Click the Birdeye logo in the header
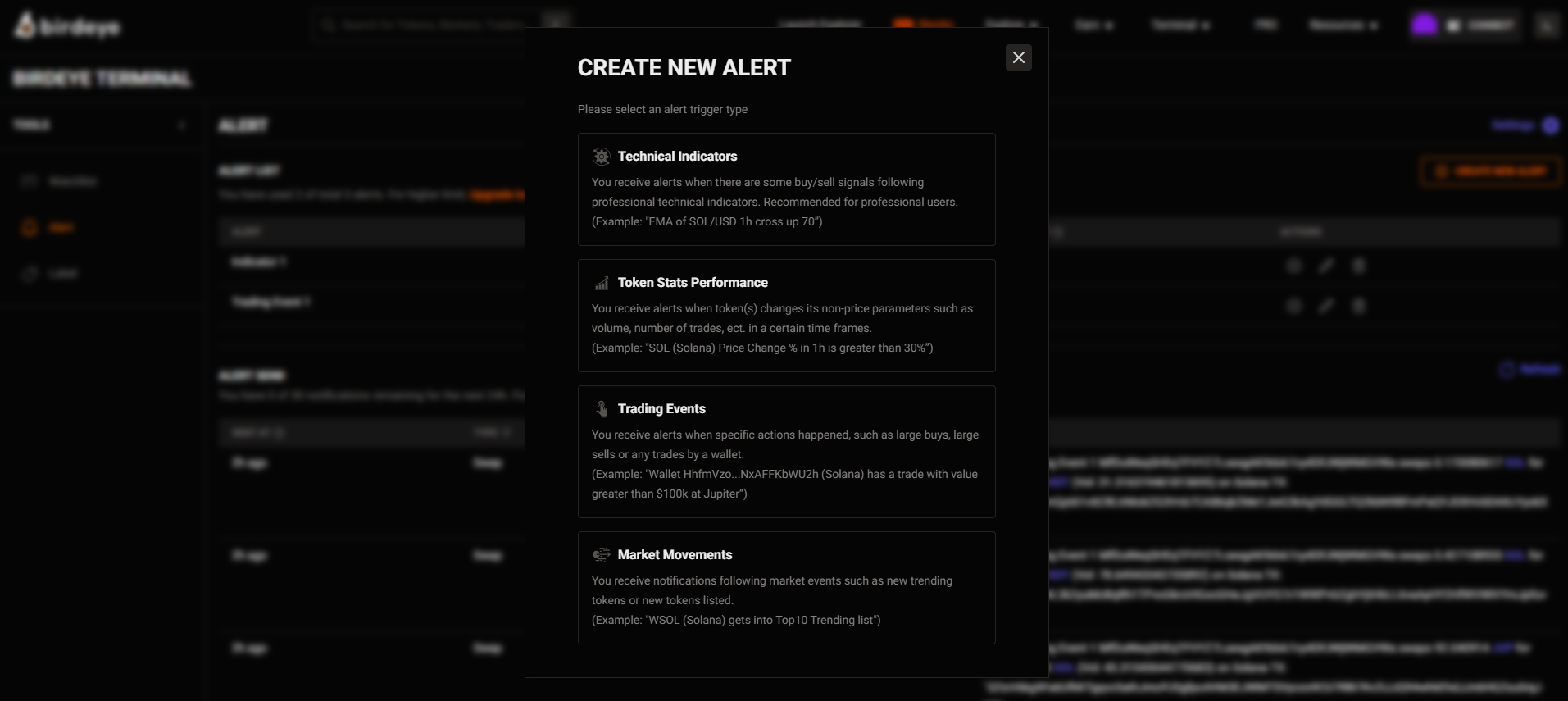The height and width of the screenshot is (701, 1568). click(67, 25)
